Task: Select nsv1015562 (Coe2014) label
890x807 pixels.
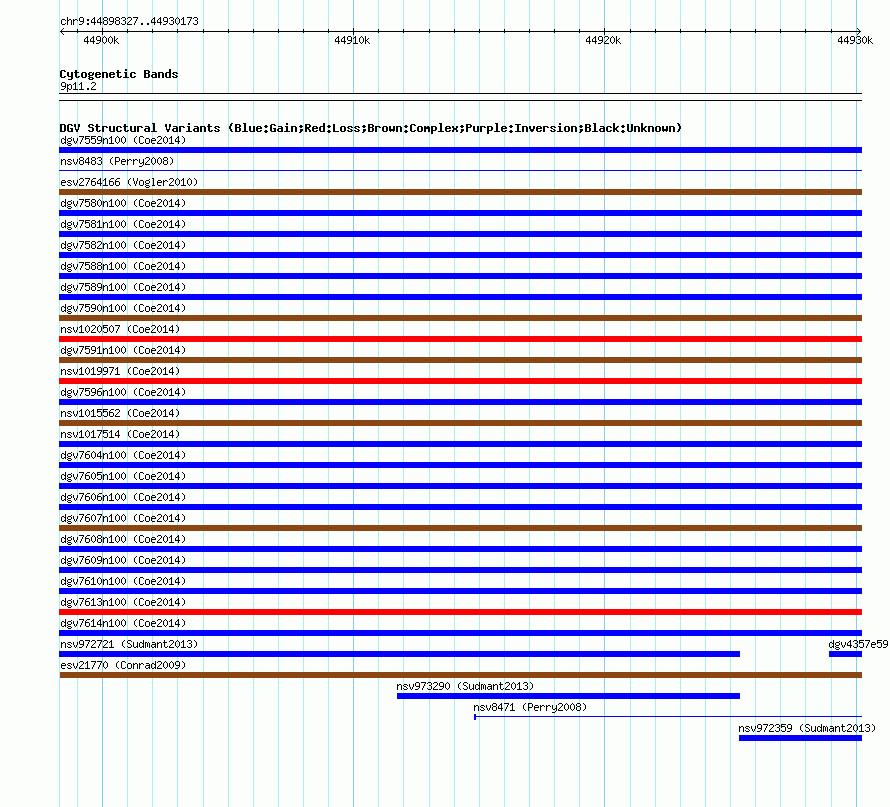Action: 120,413
